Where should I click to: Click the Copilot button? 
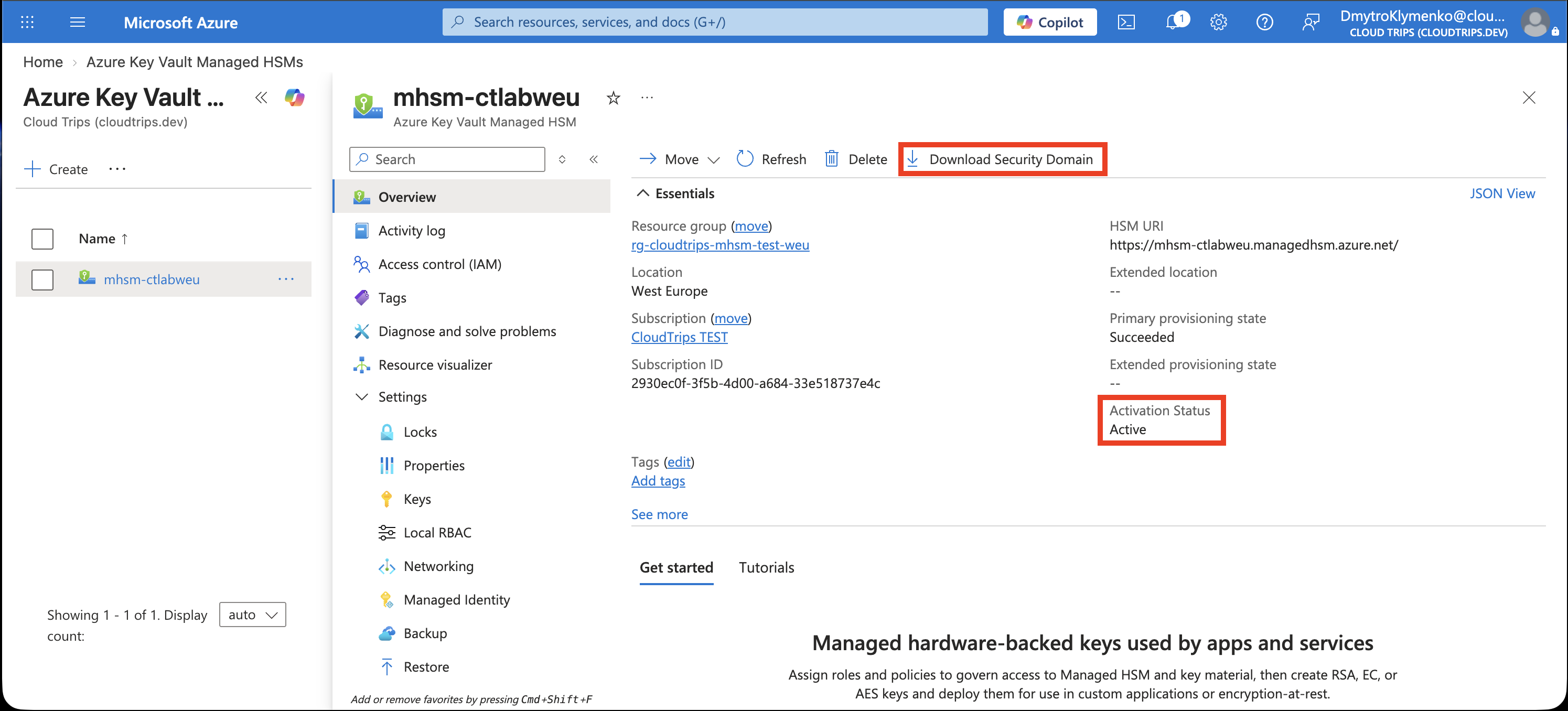pos(1050,23)
